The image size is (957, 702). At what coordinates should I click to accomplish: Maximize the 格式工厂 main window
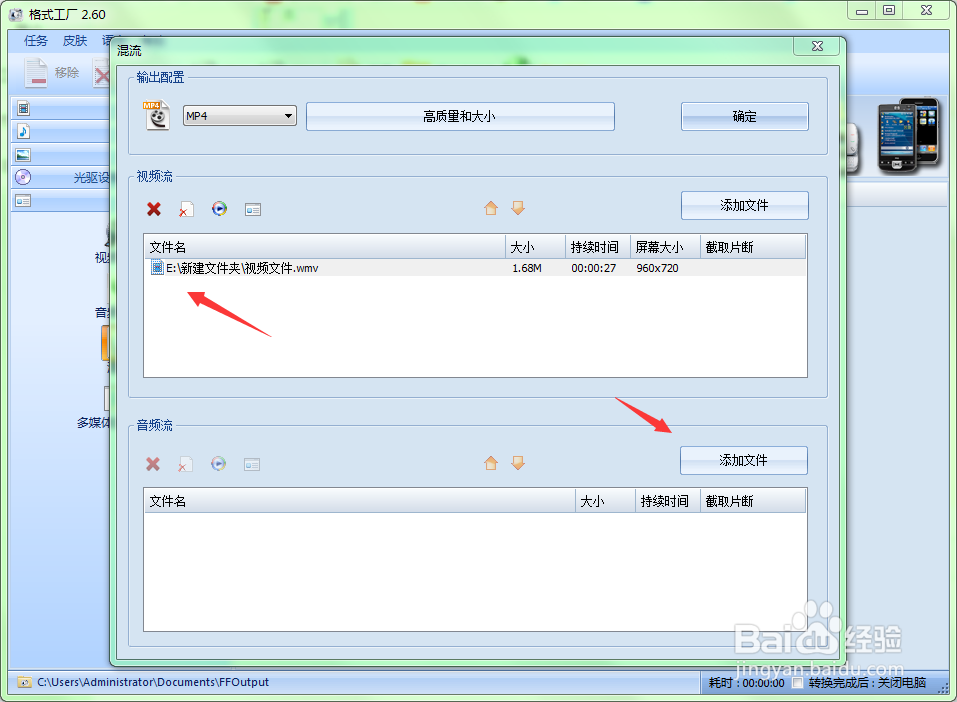tap(889, 10)
